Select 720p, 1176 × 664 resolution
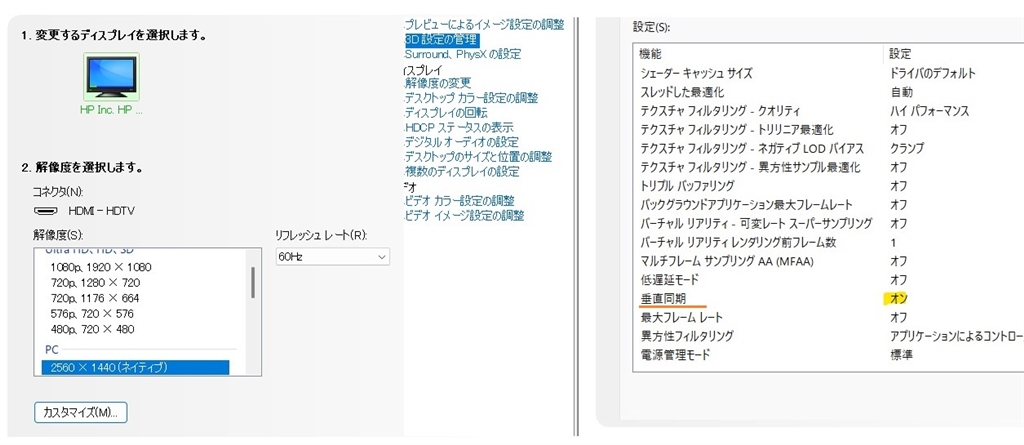The image size is (1024, 445). point(95,299)
